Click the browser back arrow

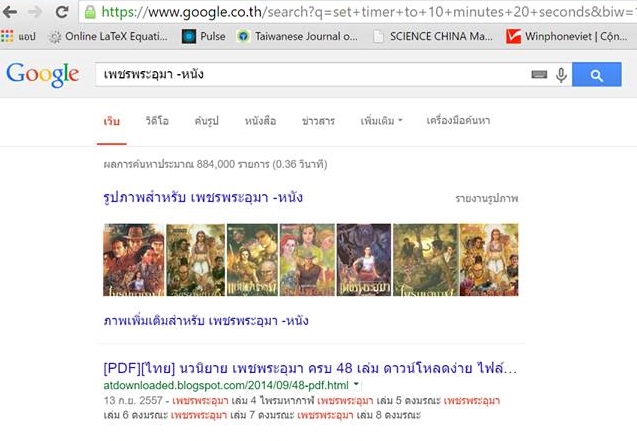pyautogui.click(x=9, y=11)
